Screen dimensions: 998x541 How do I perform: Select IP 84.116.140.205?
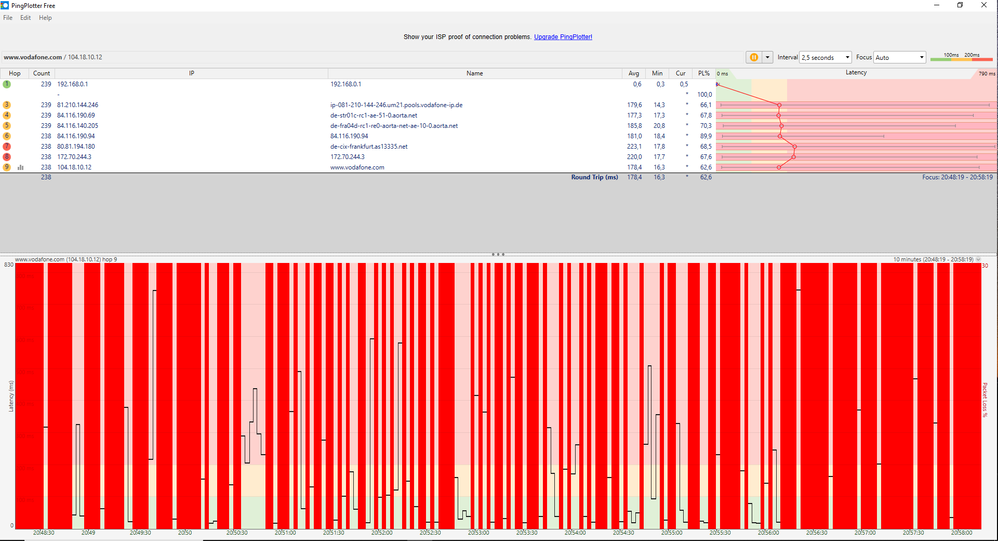[x=78, y=125]
